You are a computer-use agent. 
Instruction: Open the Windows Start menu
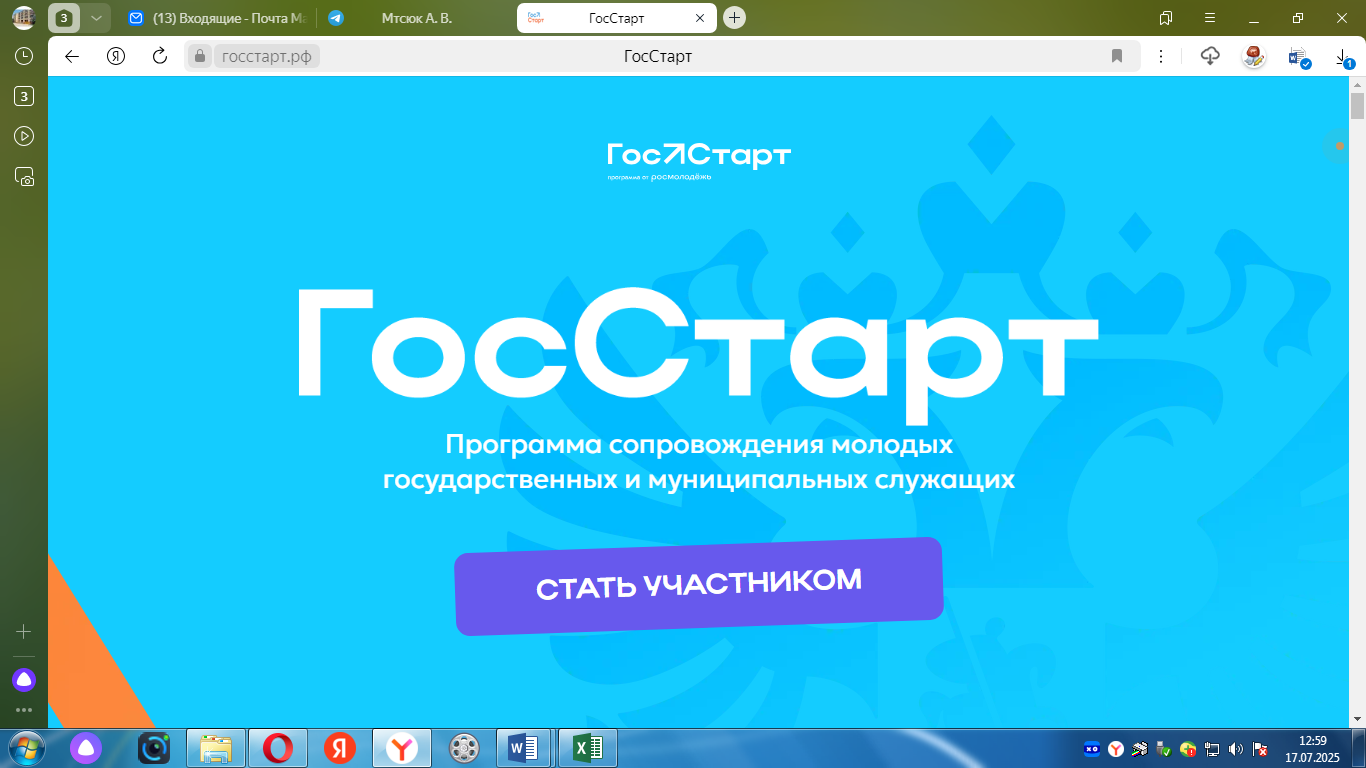[26, 748]
